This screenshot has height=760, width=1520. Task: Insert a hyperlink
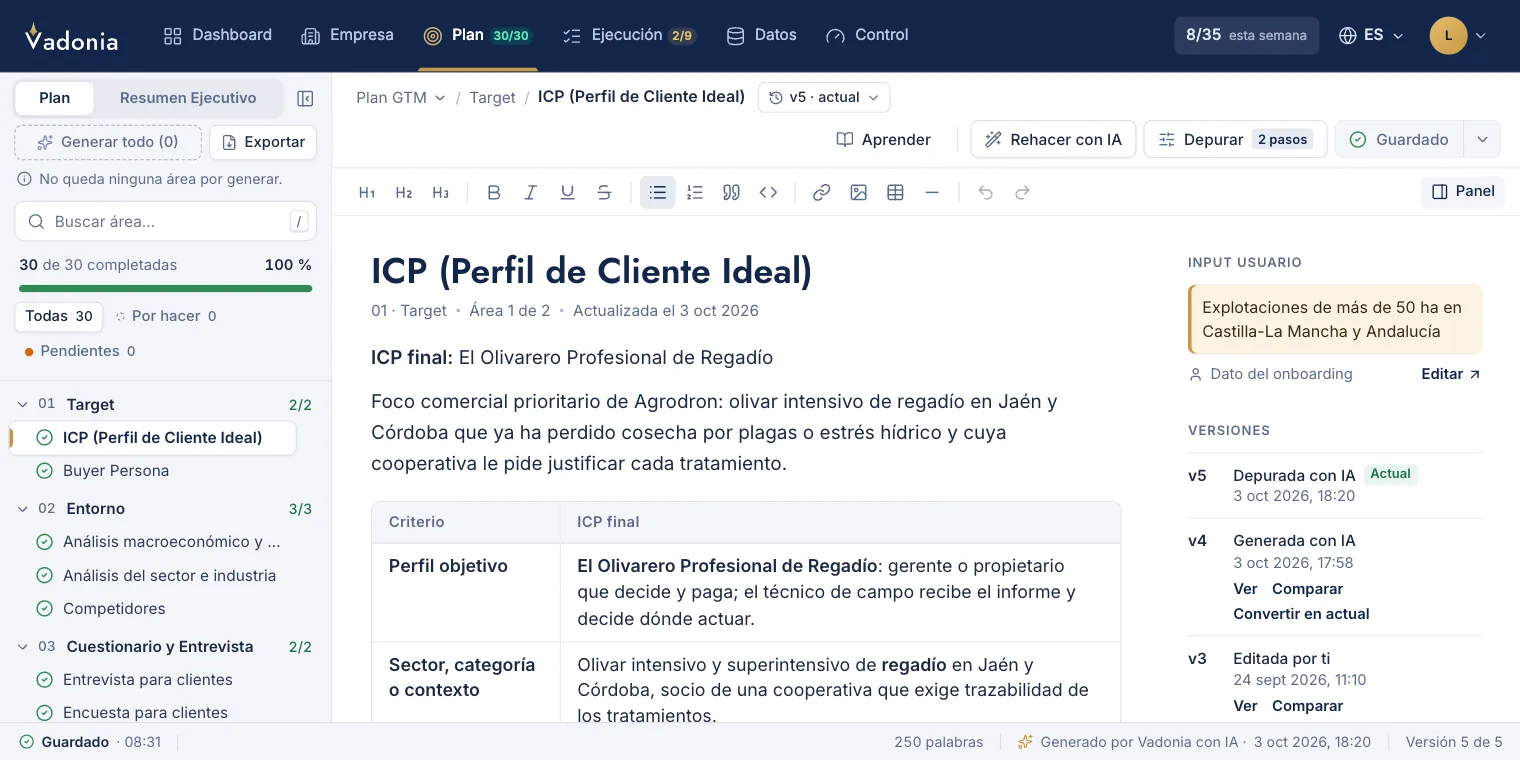click(x=821, y=193)
